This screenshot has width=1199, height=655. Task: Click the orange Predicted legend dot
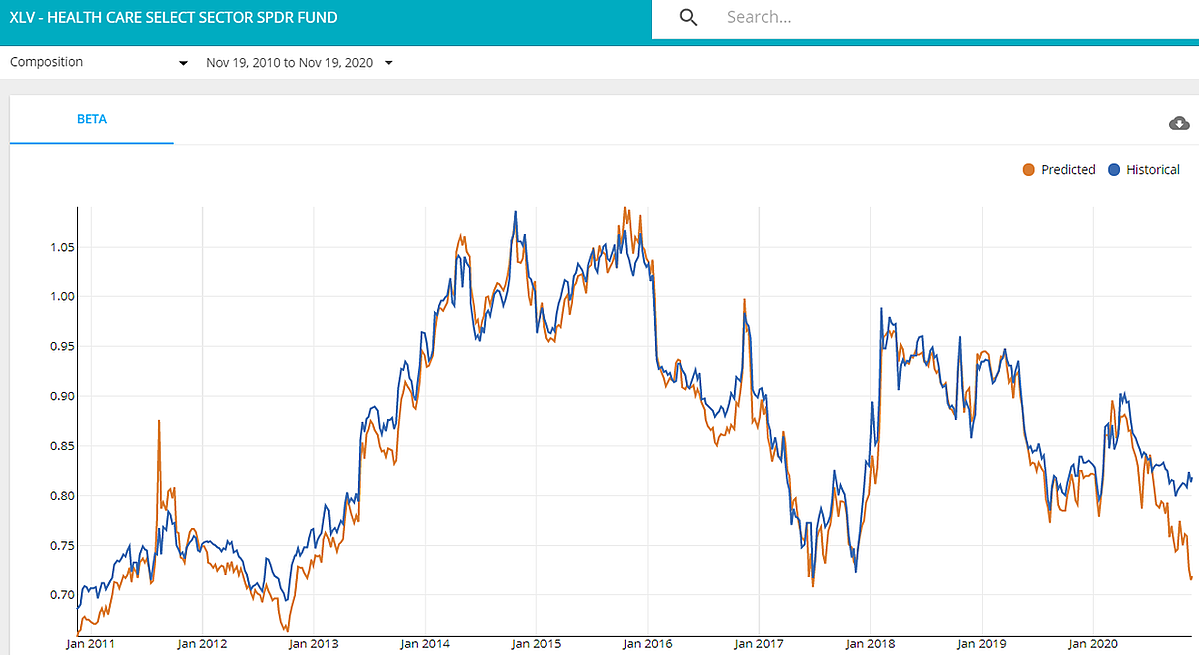(x=1028, y=170)
